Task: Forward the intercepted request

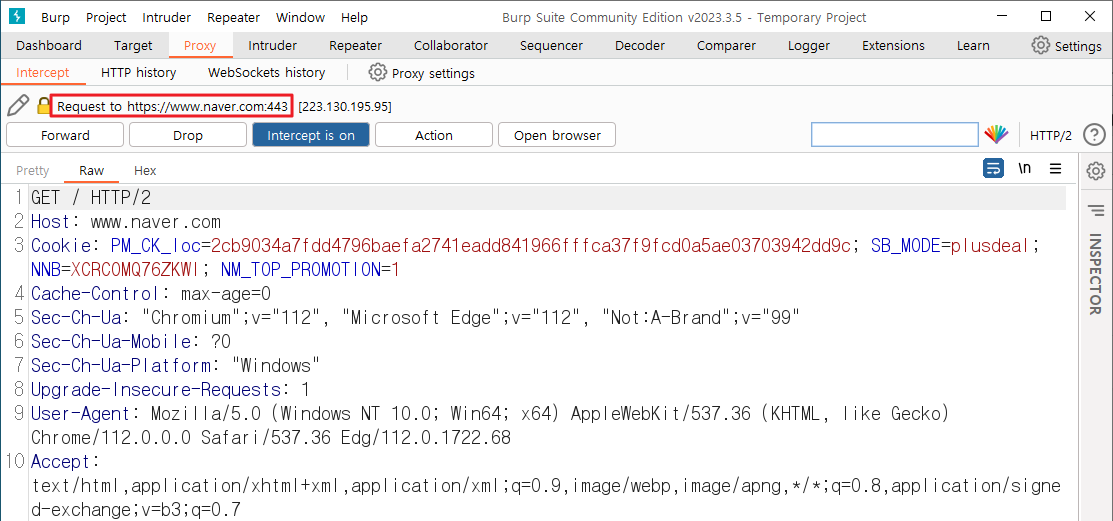Action: tap(65, 135)
